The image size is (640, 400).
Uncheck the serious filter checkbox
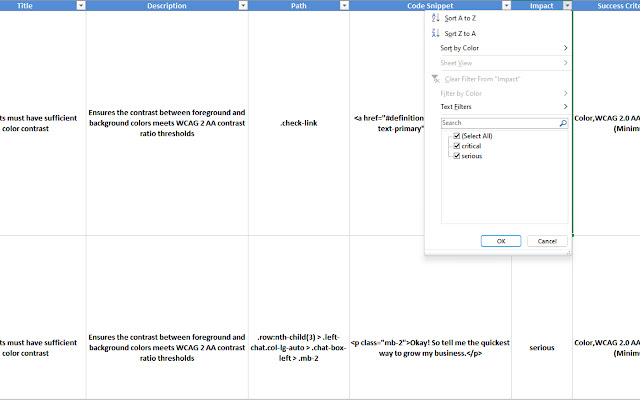click(457, 156)
